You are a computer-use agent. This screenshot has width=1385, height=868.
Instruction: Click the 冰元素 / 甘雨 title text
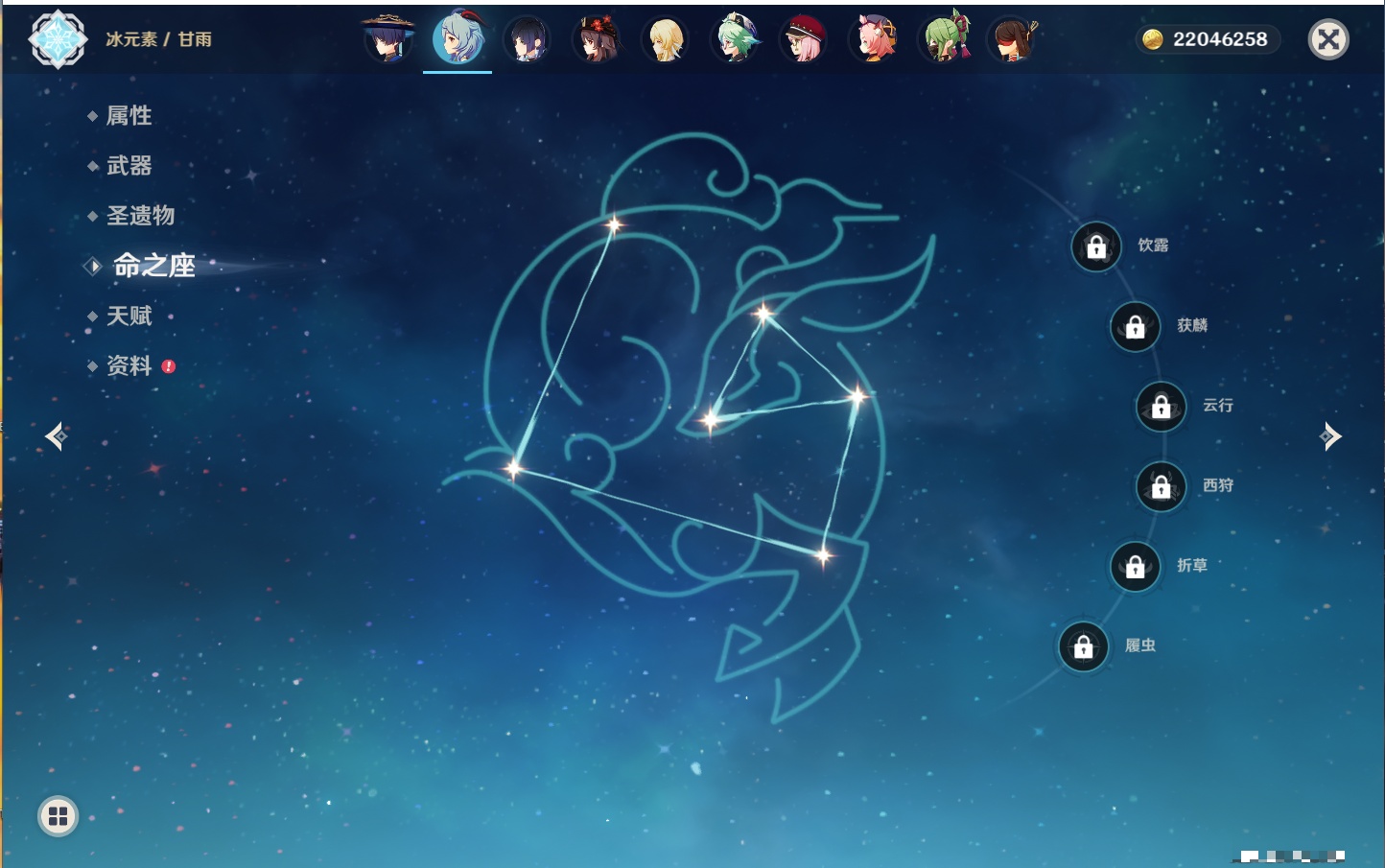[x=158, y=39]
